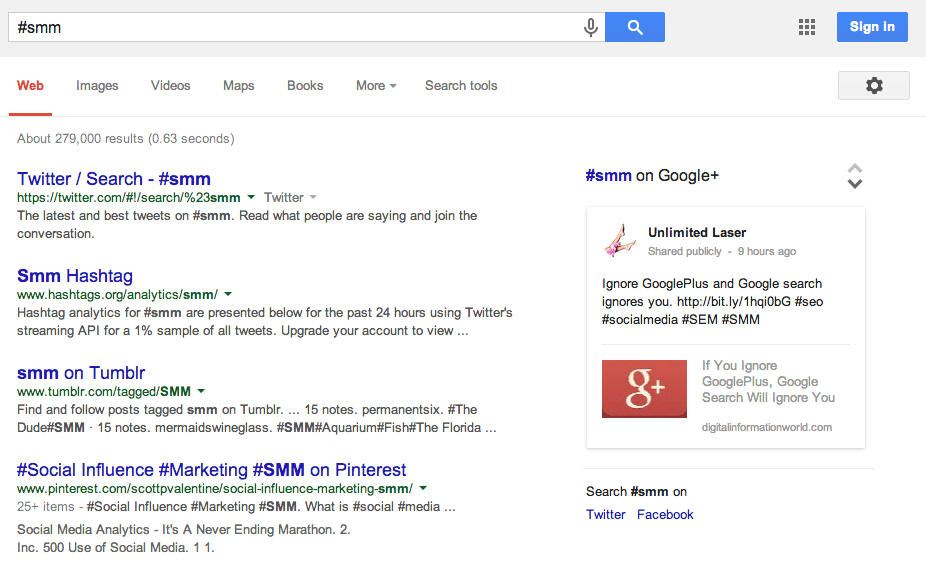Open the Google apps grid icon
This screenshot has width=926, height=571.
[807, 27]
